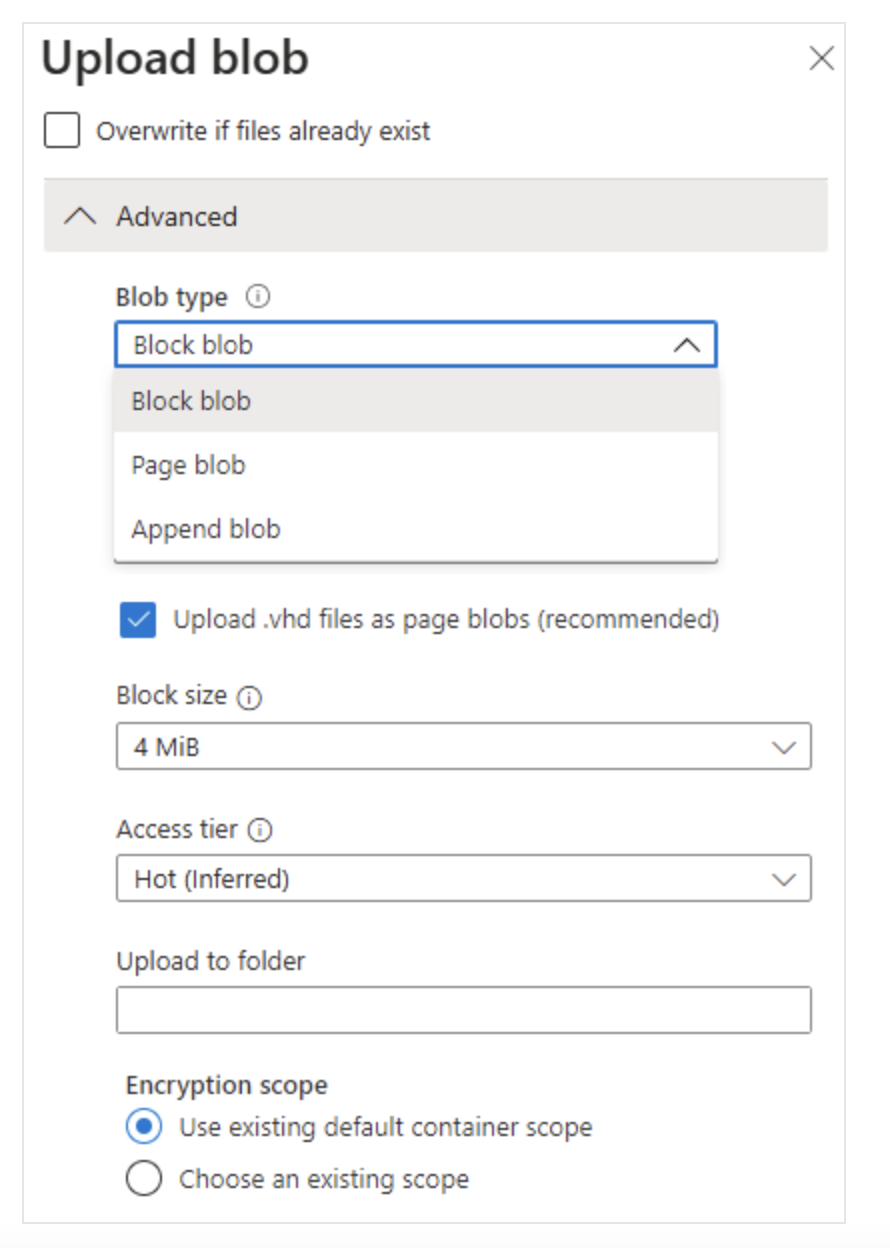Viewport: 890px width, 1248px height.
Task: Click the Access tier info icon
Action: 261,830
